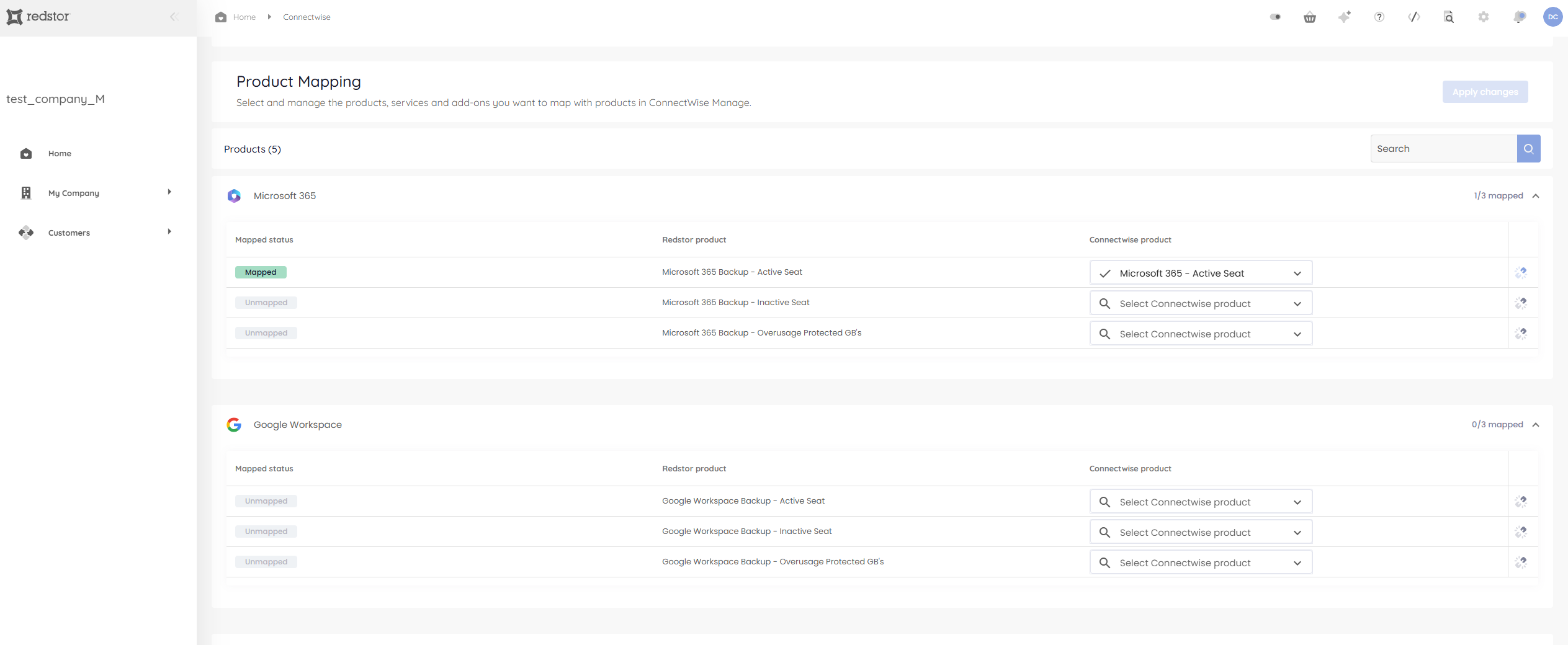The width and height of the screenshot is (1568, 645).
Task: Open Customers in the sidebar
Action: pos(69,233)
